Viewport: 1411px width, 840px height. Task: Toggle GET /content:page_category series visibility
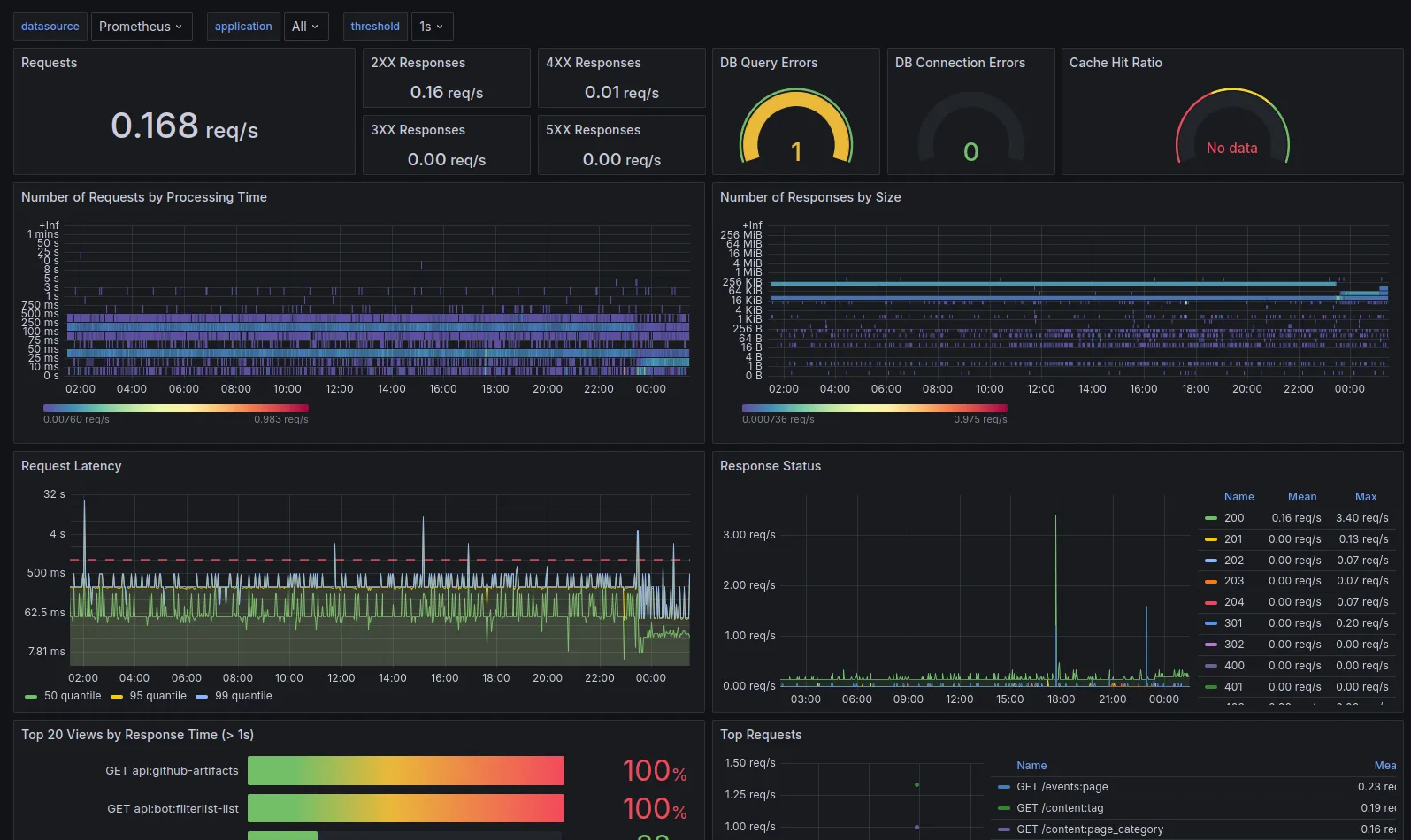[1089, 829]
